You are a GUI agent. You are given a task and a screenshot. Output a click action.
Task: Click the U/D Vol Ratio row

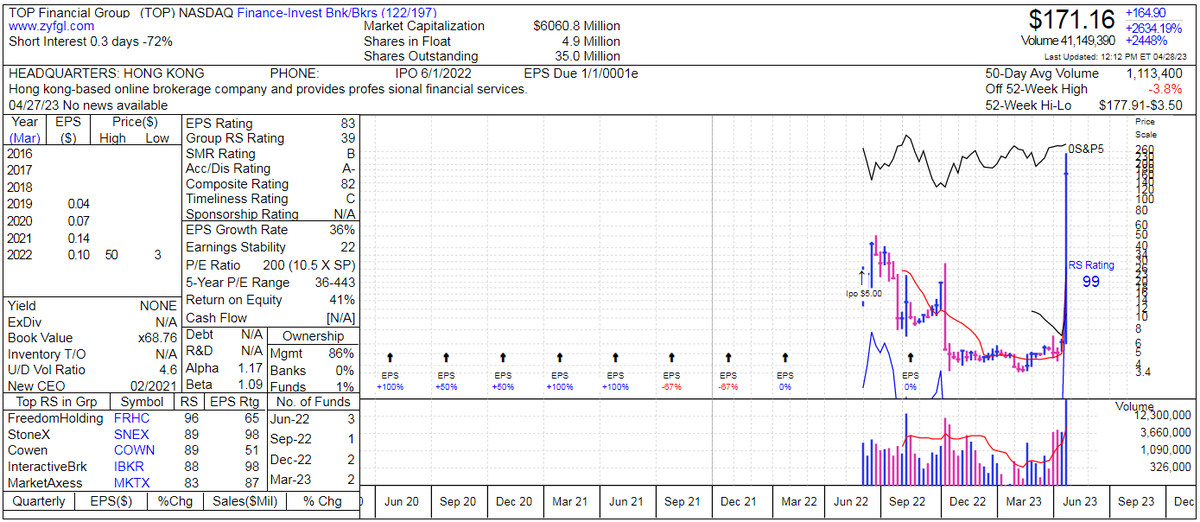pyautogui.click(x=93, y=369)
